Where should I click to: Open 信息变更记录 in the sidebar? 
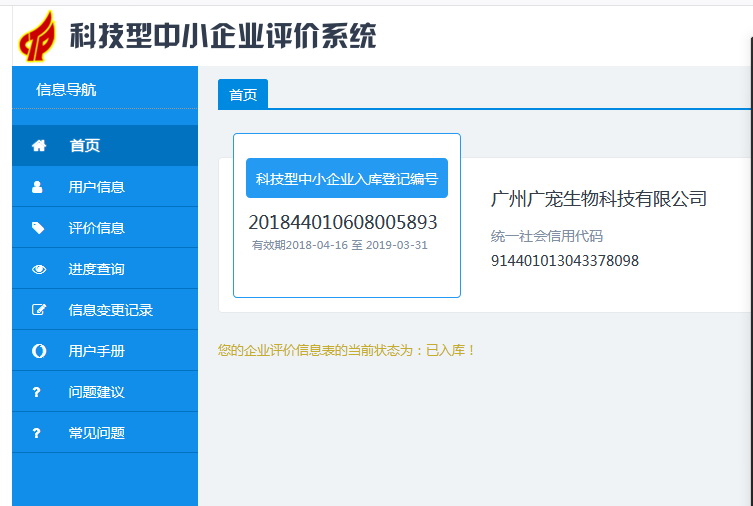(105, 310)
